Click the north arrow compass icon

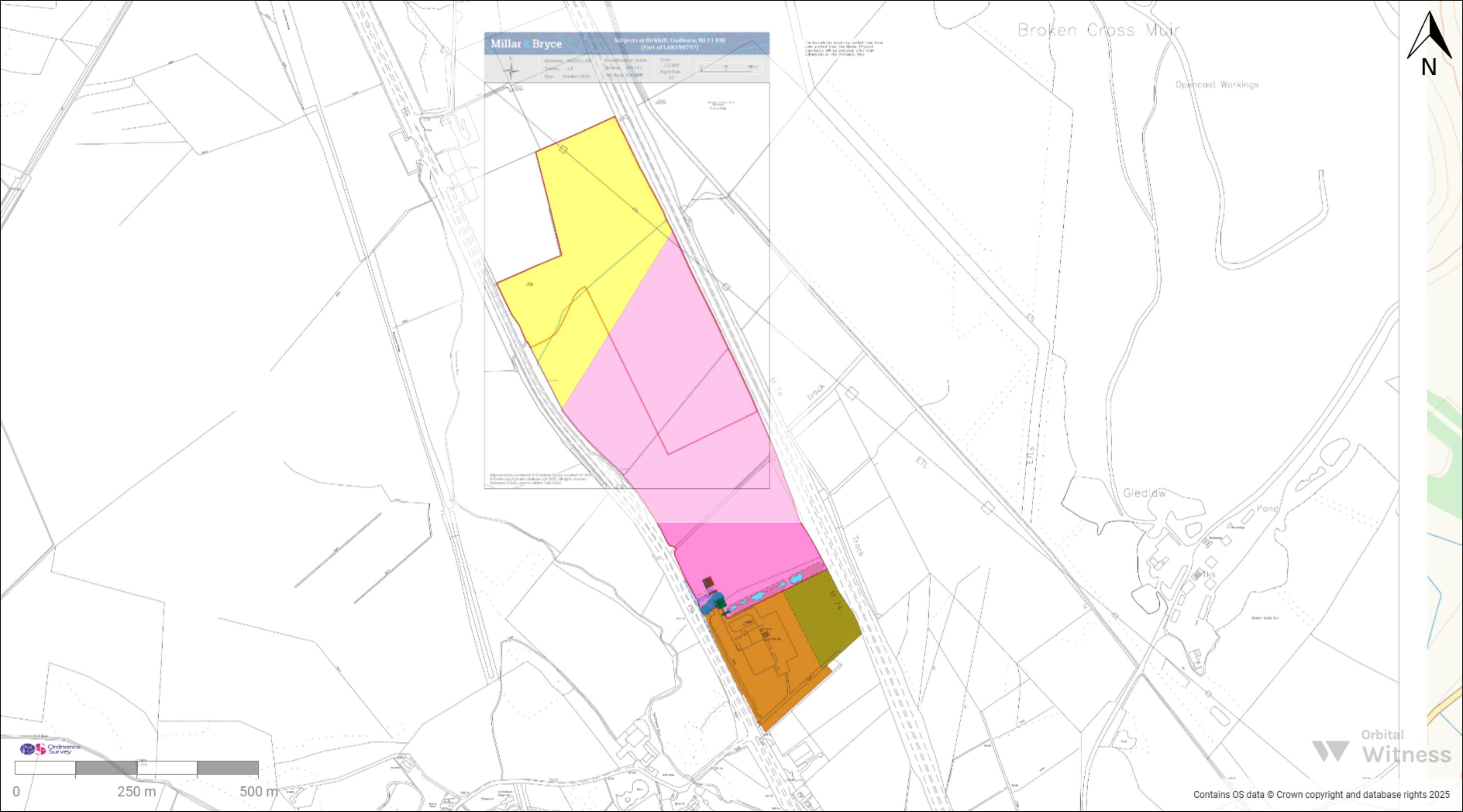click(1429, 44)
